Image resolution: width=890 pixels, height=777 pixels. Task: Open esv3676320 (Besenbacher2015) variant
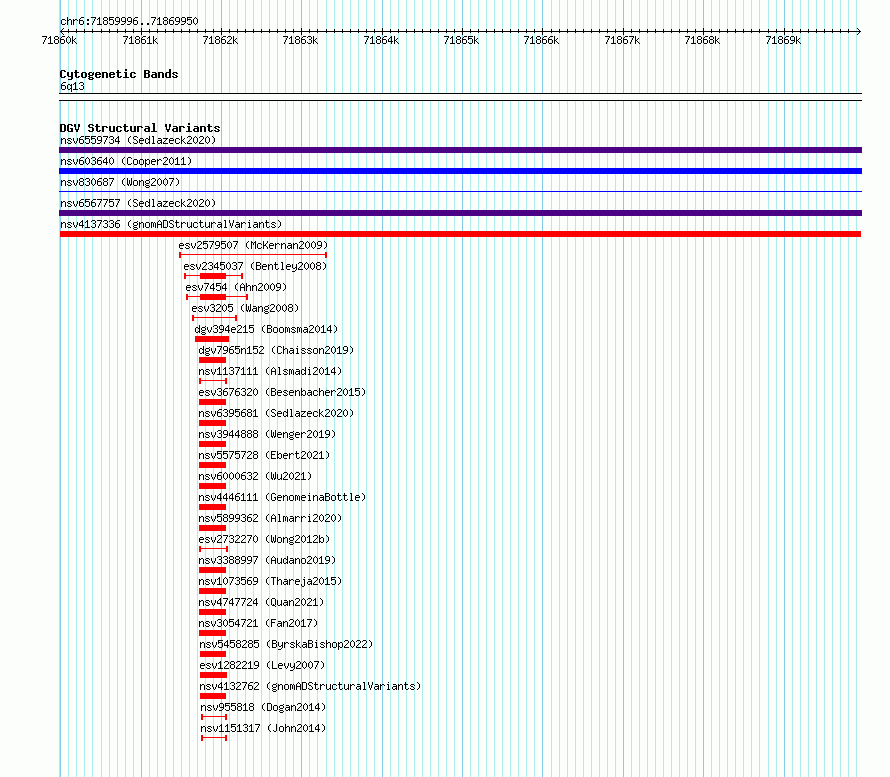click(282, 392)
